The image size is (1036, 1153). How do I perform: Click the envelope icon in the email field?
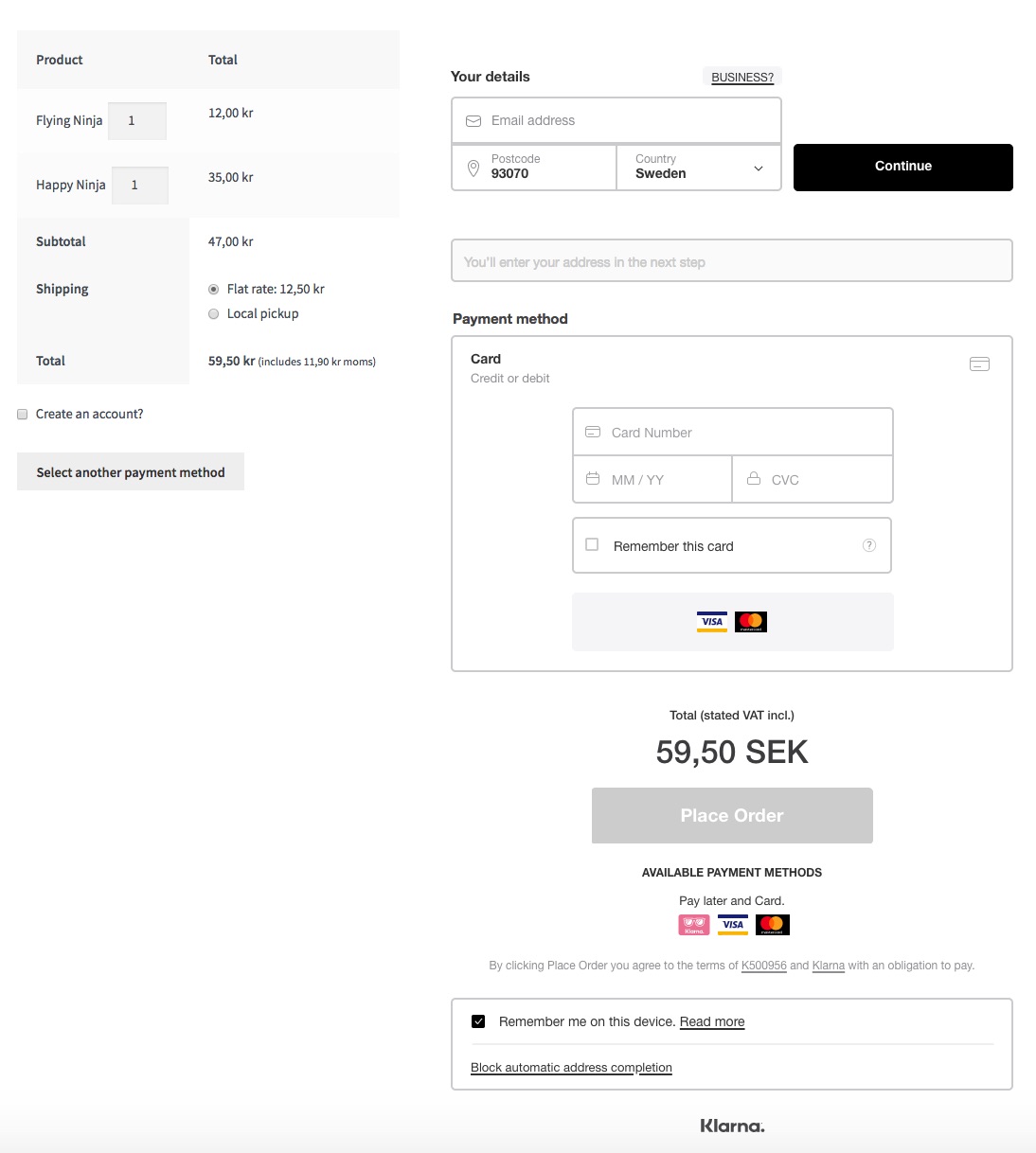click(x=473, y=120)
